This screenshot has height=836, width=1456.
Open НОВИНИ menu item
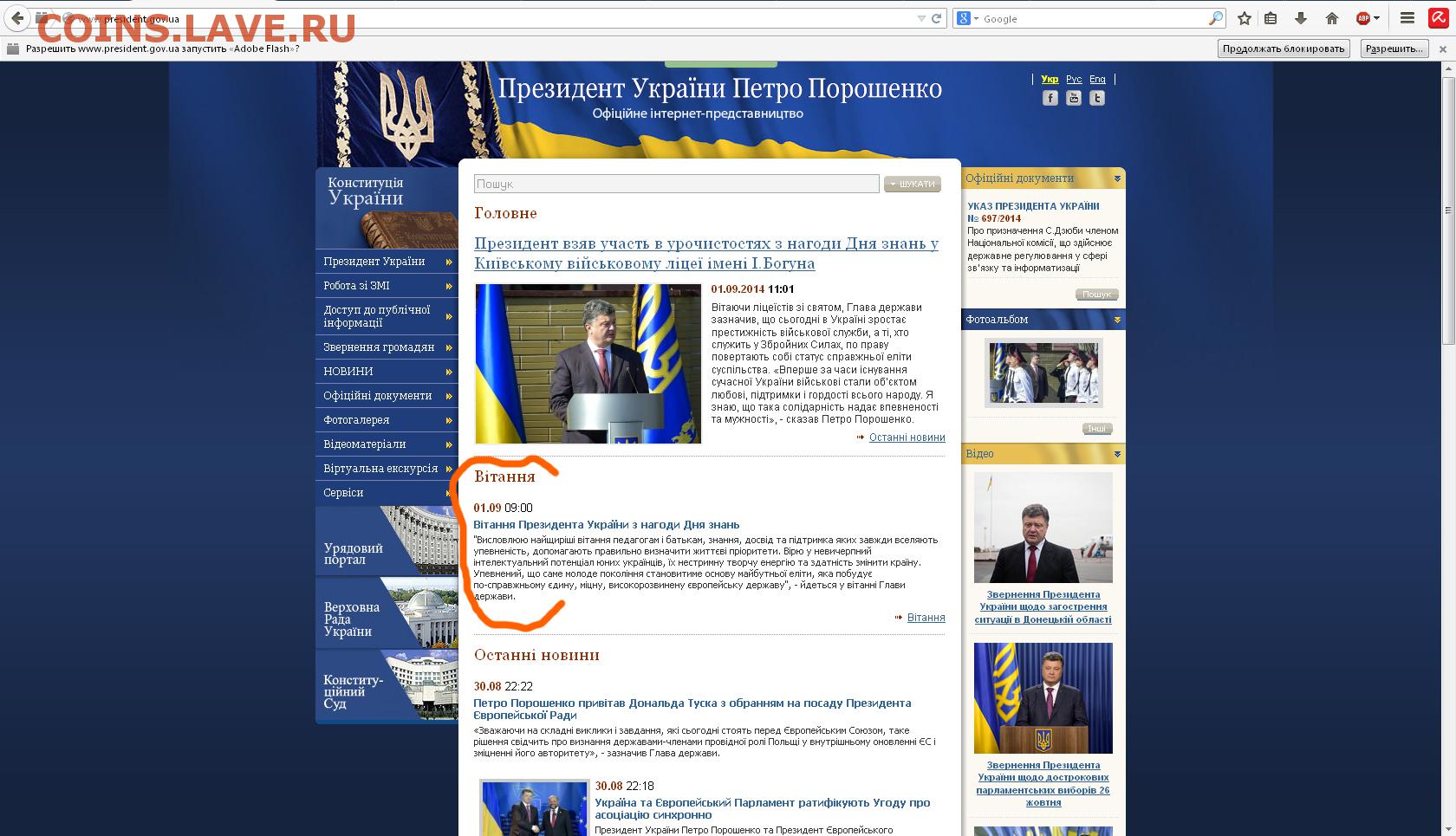pyautogui.click(x=387, y=372)
